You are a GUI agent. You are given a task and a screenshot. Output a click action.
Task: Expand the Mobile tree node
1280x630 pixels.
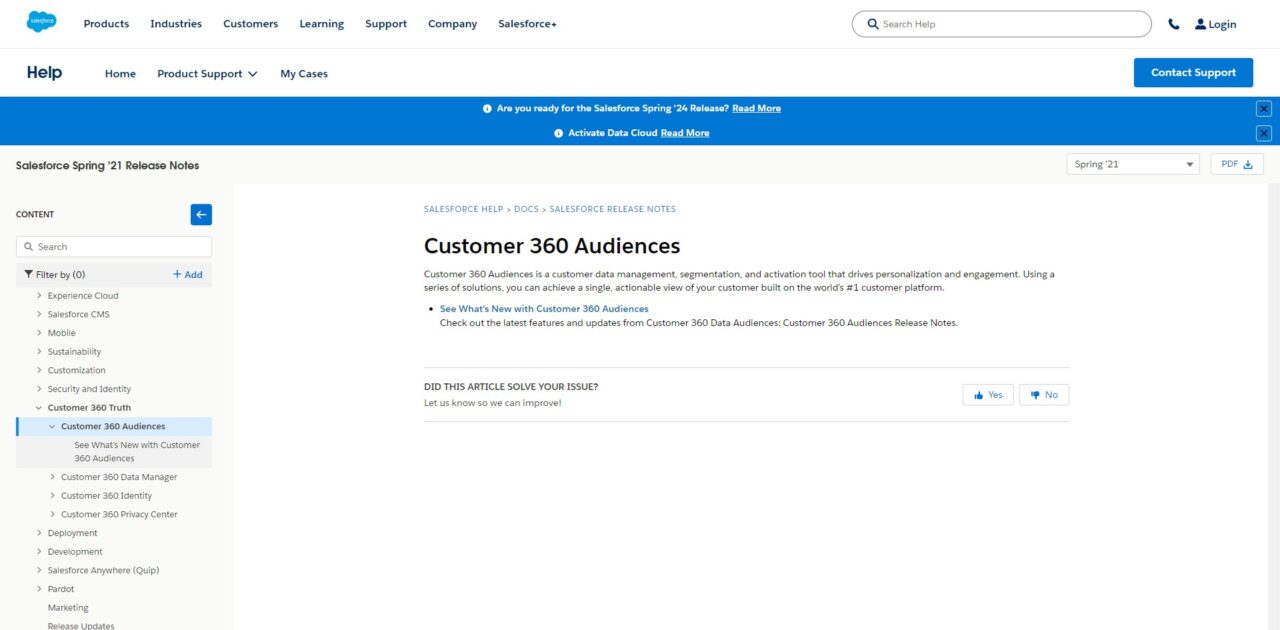pos(39,333)
